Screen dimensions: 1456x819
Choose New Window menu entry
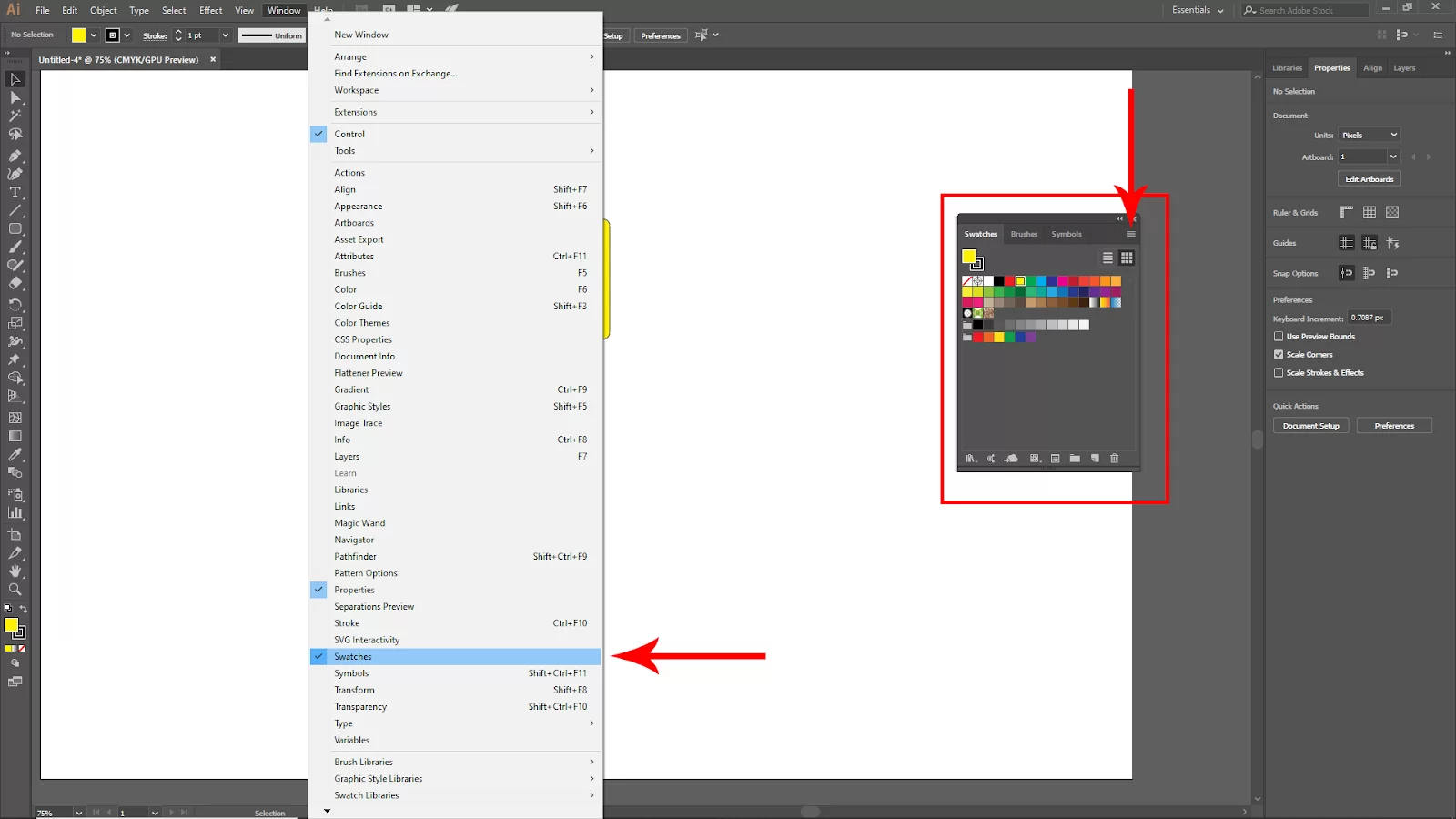pos(455,35)
